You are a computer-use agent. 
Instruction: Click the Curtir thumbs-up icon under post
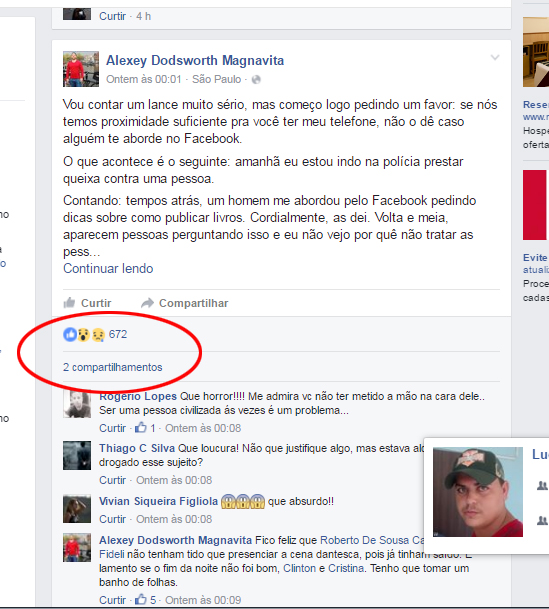69,303
